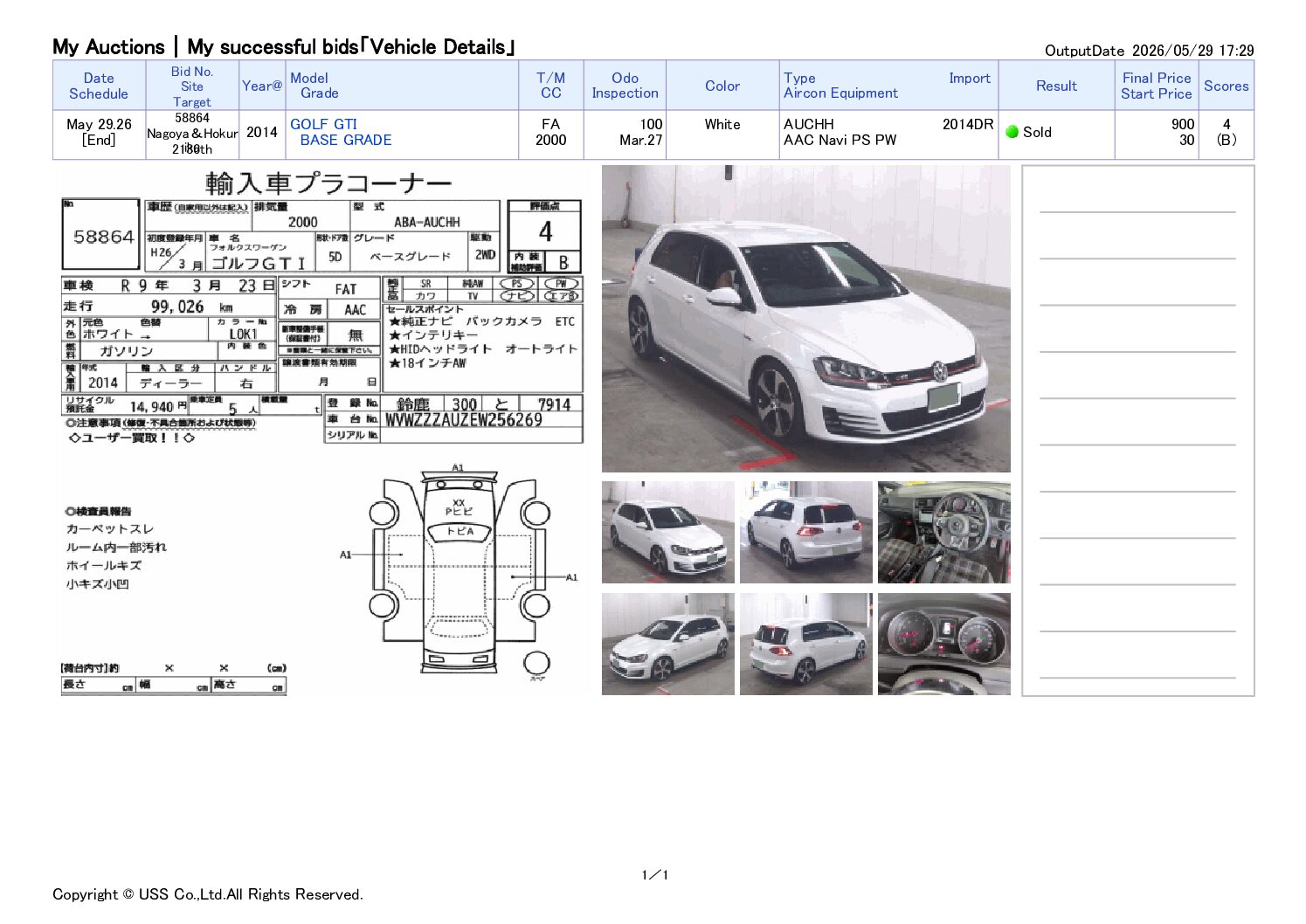
Task: Click the OutputDate timestamp
Action: point(1149,51)
